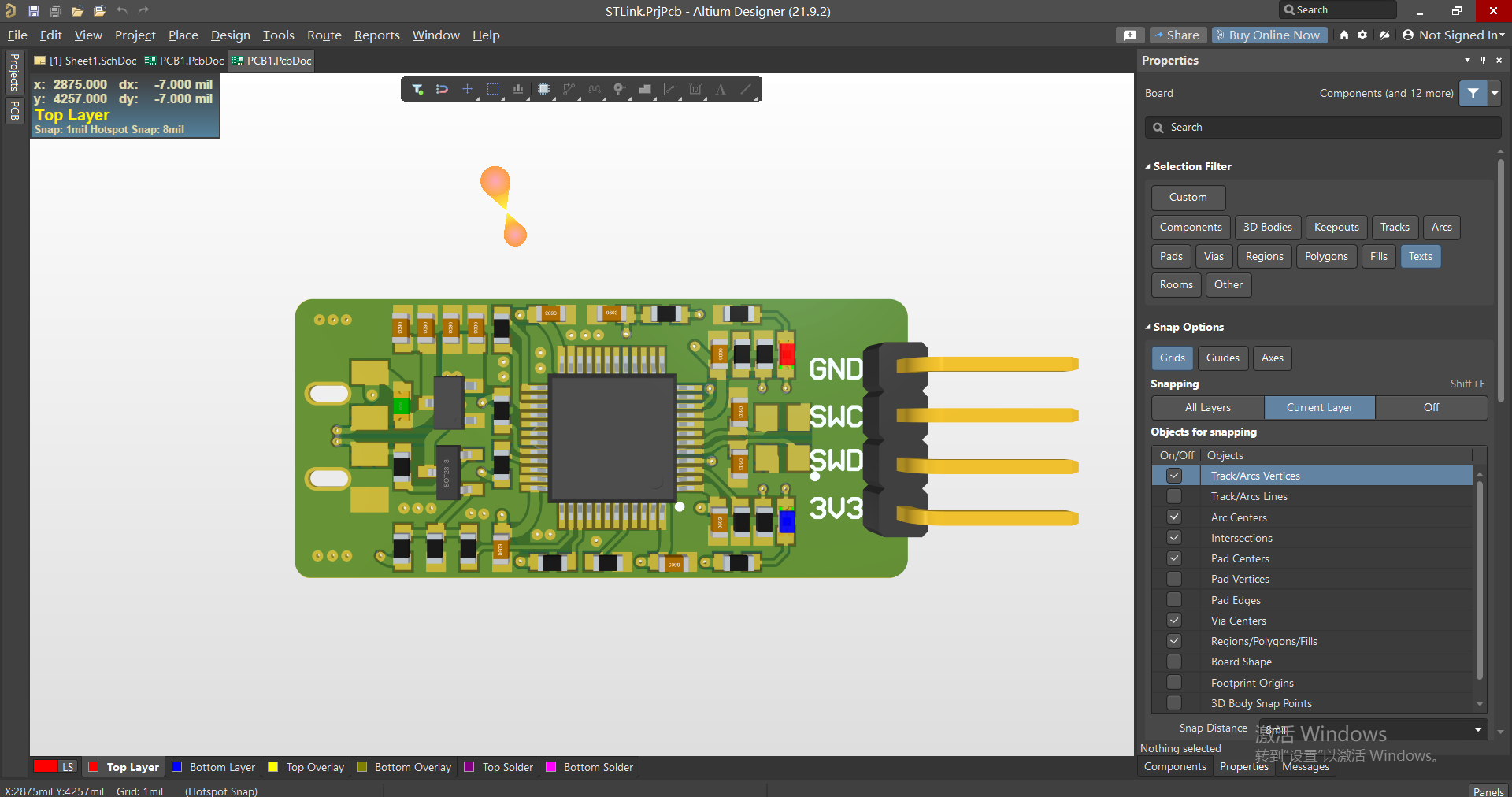Screen dimensions: 1512x797
Task: Click the Open document folder icon
Action: click(x=77, y=11)
